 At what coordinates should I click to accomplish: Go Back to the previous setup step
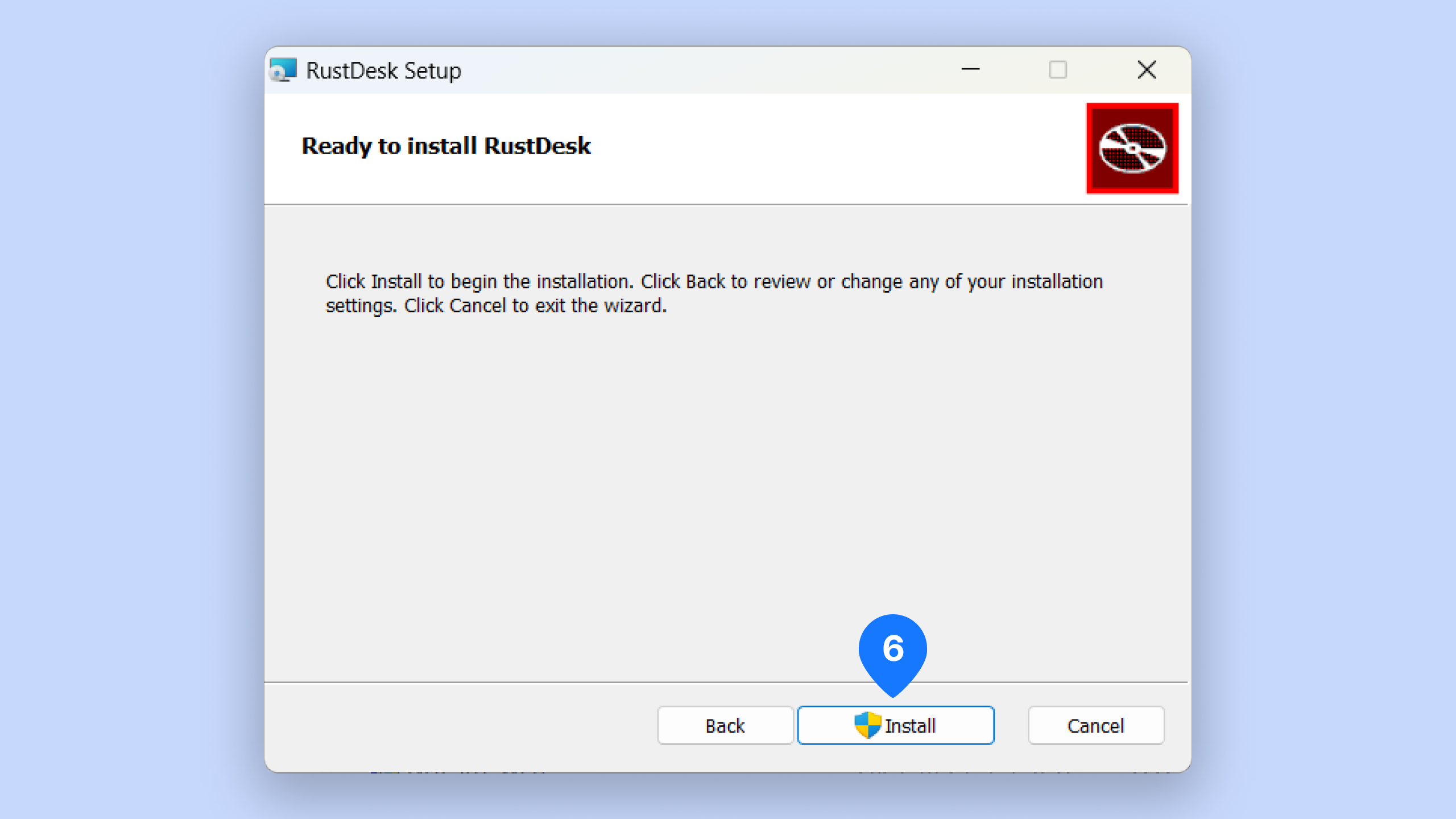point(725,725)
